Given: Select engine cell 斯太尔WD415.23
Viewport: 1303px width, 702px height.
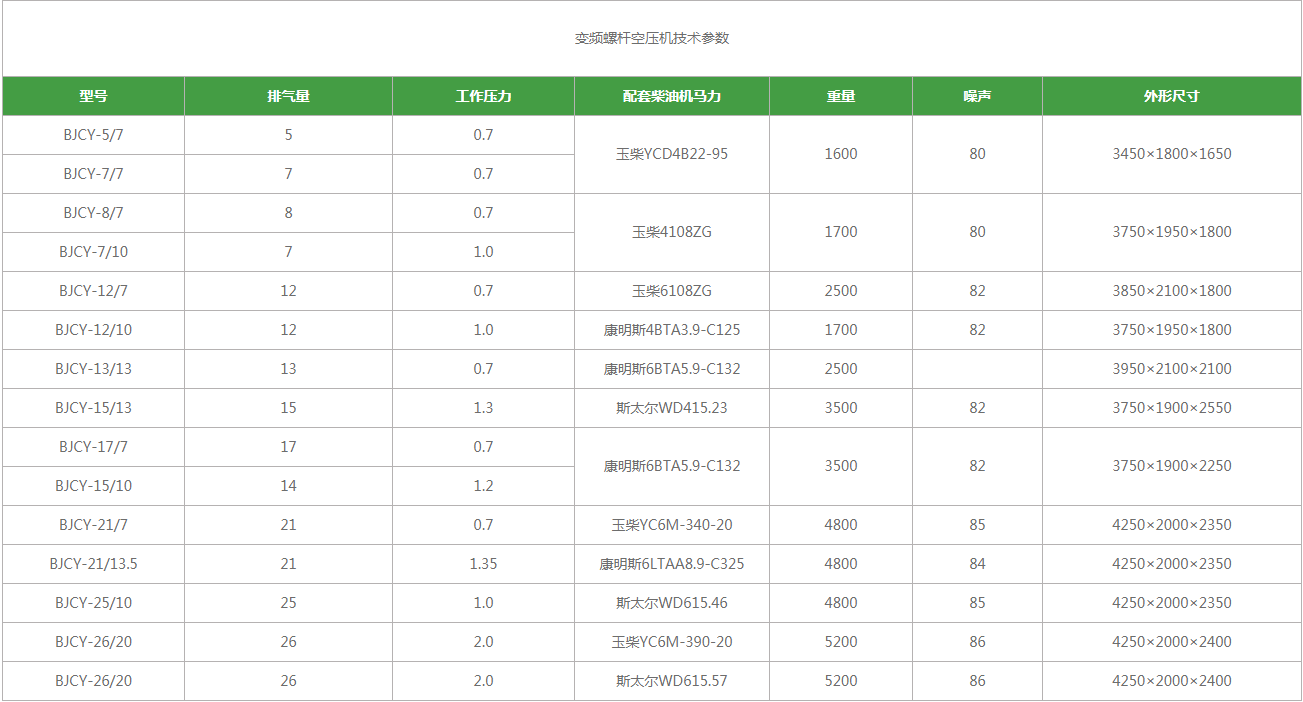Looking at the screenshot, I should [672, 408].
